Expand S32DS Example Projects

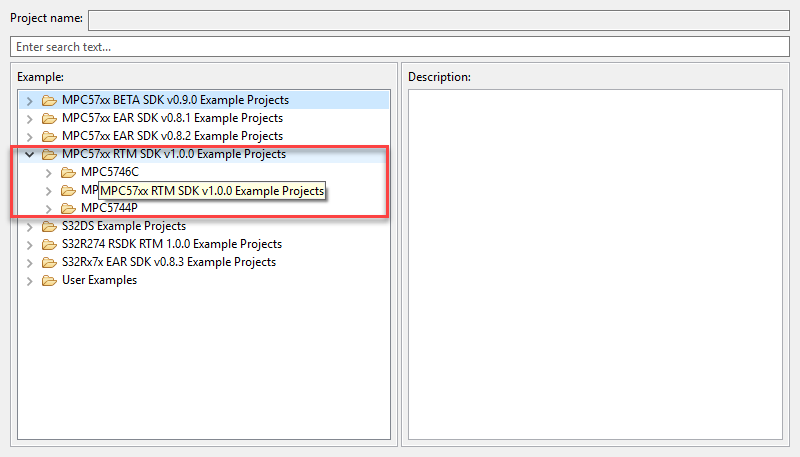tap(30, 227)
